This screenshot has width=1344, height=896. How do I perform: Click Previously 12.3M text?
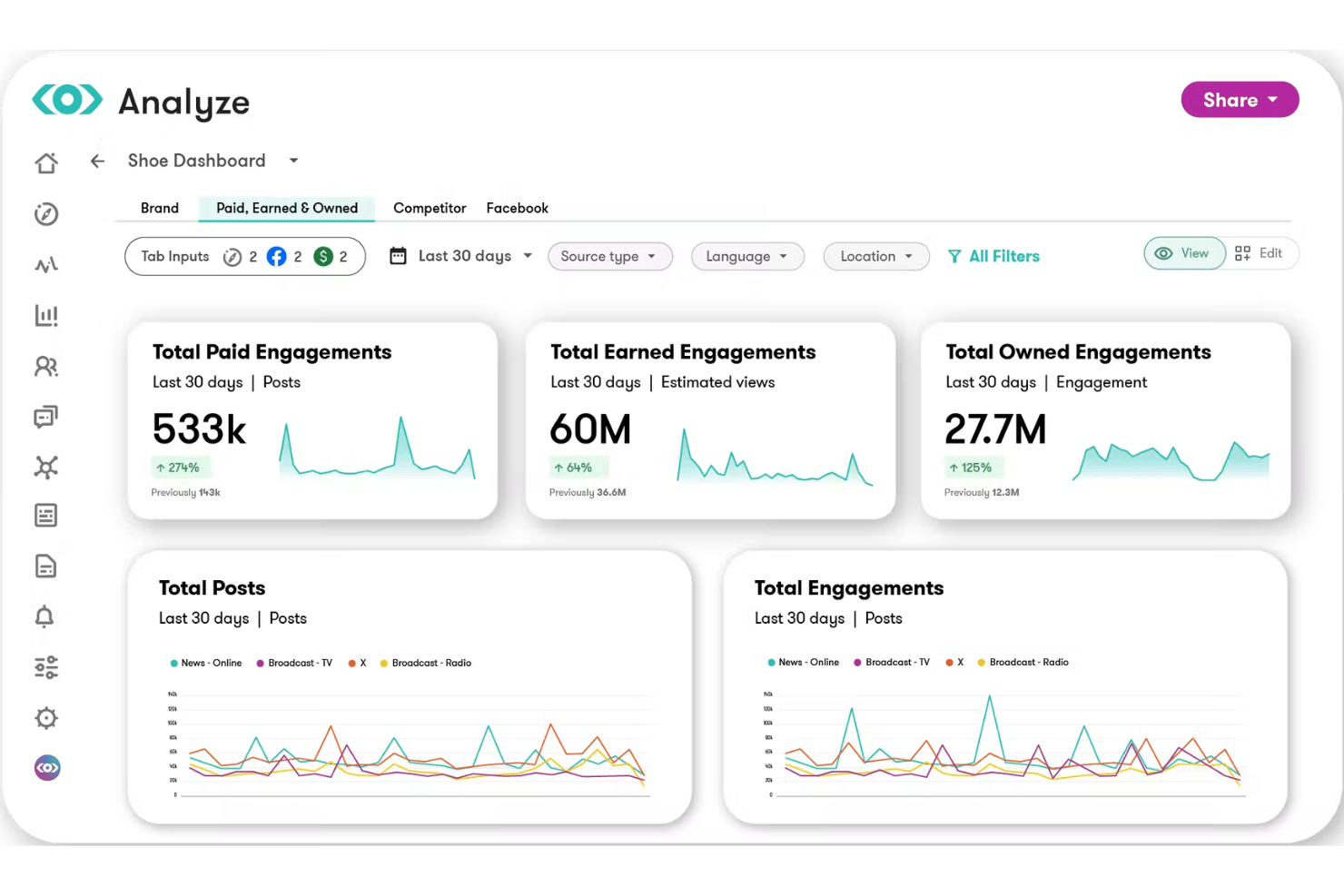(982, 493)
